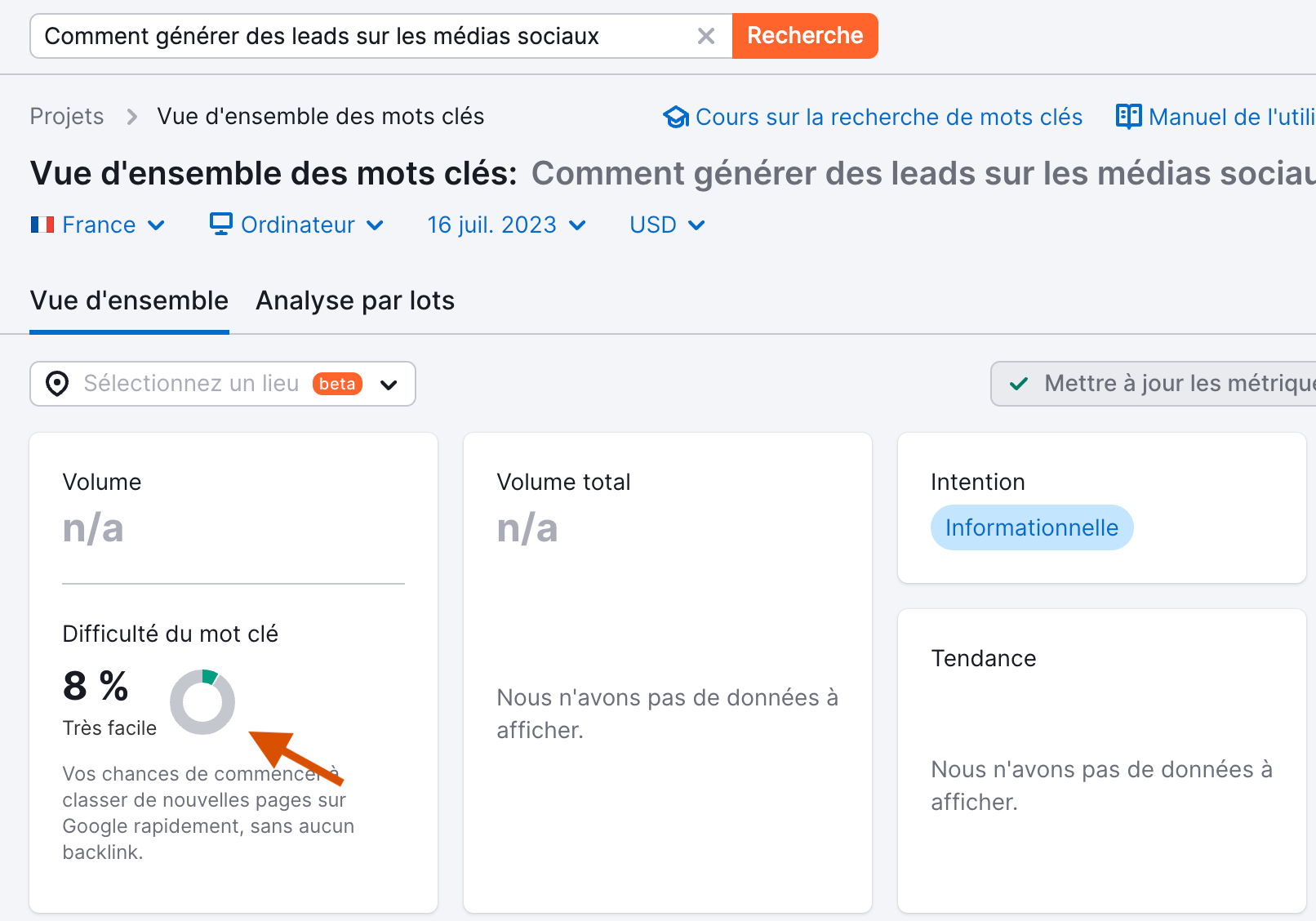Screen dimensions: 1316x921
Task: Open the Projets breadcrumb link
Action: coord(66,116)
